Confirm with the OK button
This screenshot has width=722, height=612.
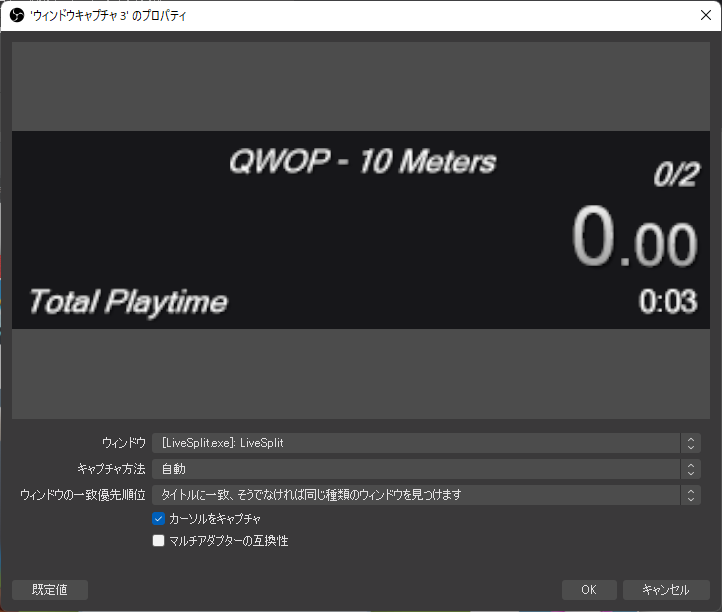click(x=589, y=590)
